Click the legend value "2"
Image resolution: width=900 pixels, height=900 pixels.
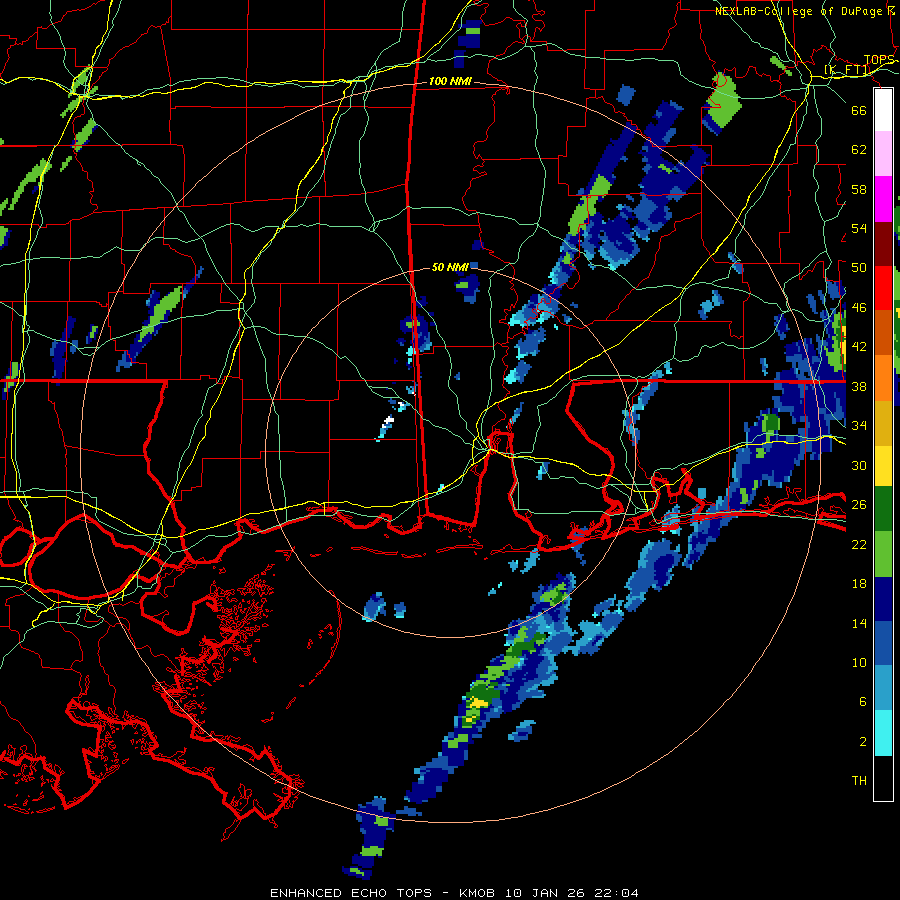point(862,741)
